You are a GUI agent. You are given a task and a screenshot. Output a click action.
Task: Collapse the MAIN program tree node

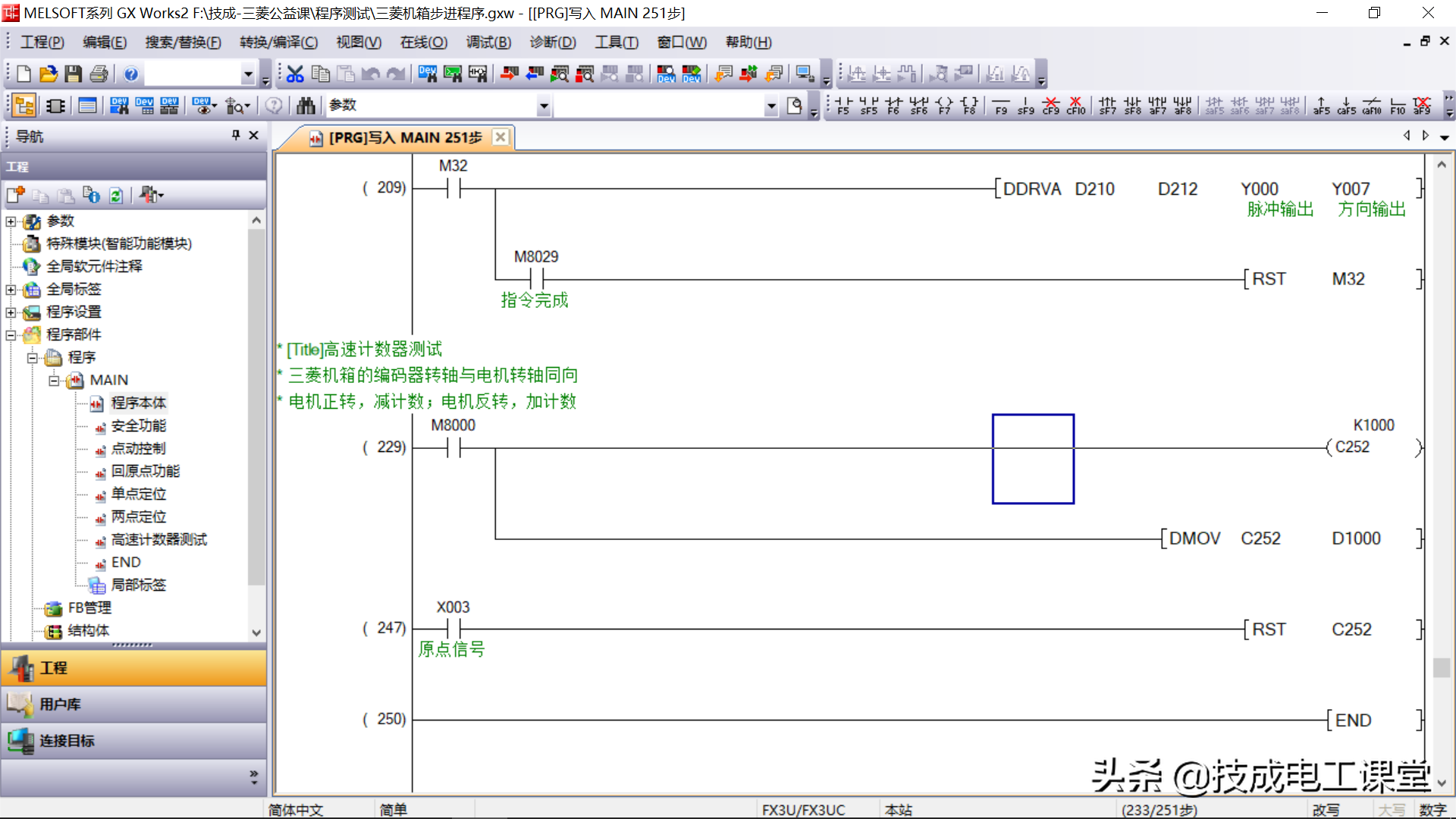[54, 380]
